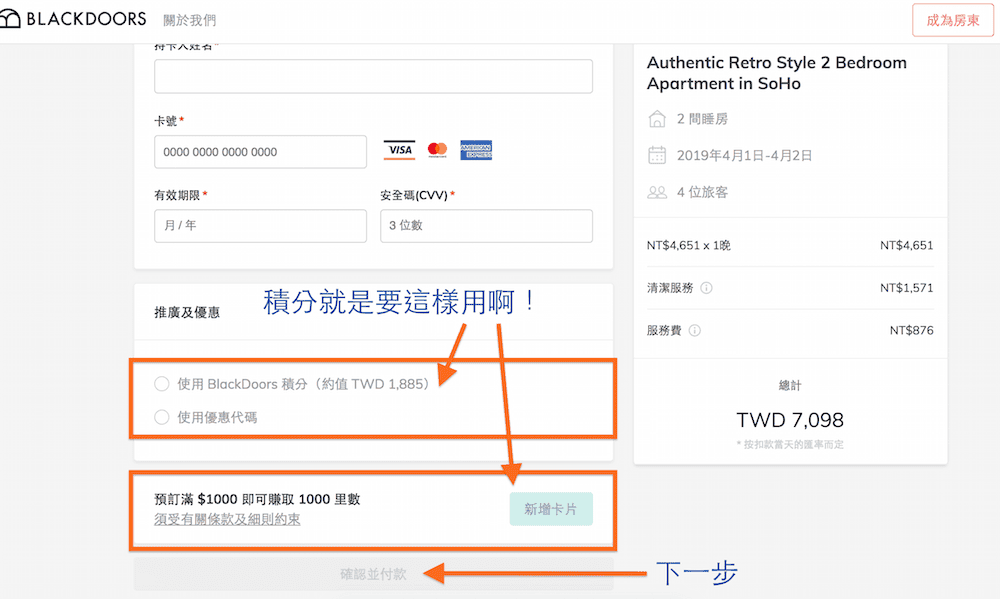Image resolution: width=1000 pixels, height=599 pixels.
Task: Select 使用優惠代碼 radio option
Action: point(162,417)
